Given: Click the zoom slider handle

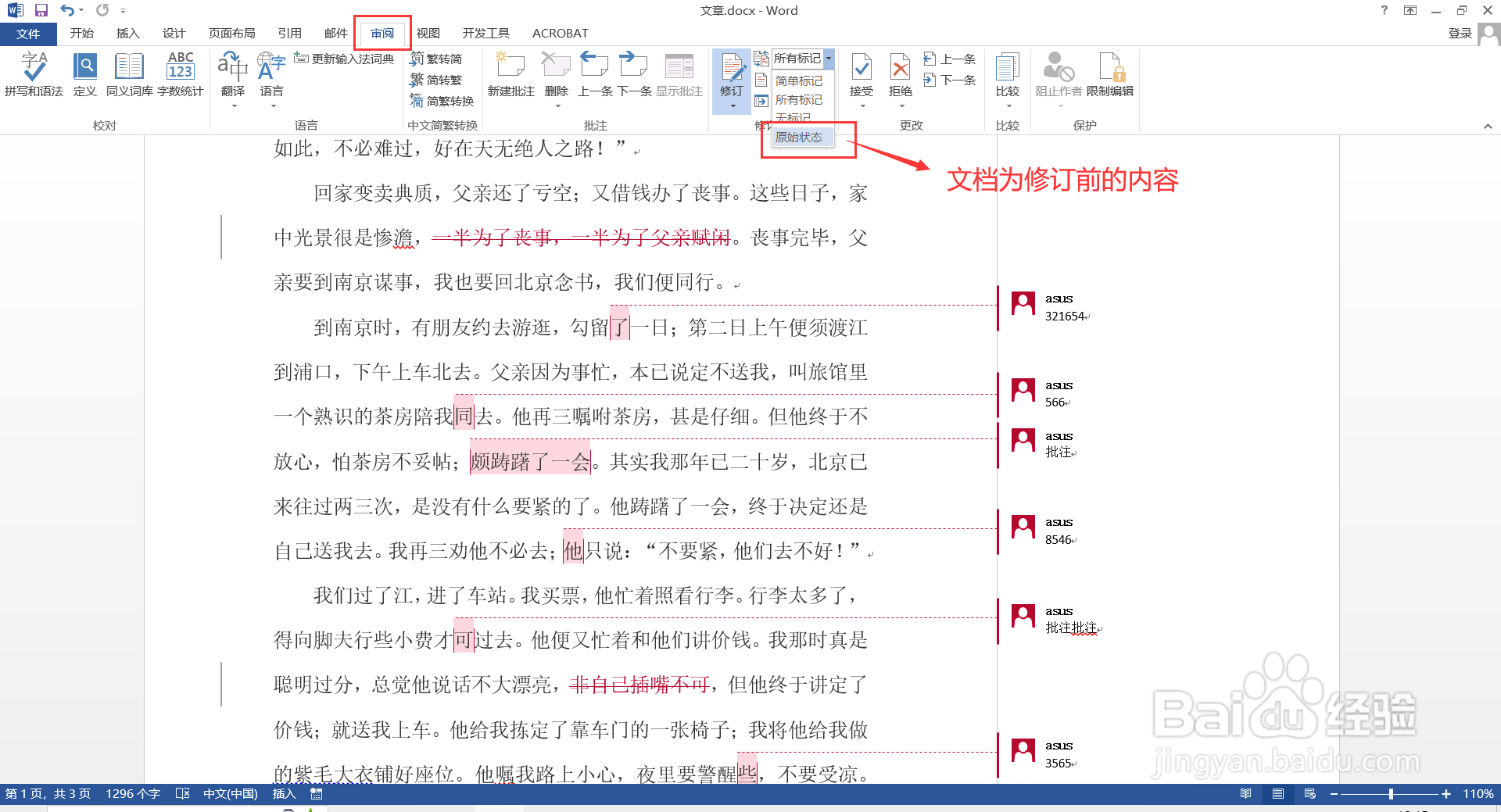Looking at the screenshot, I should [x=1391, y=794].
